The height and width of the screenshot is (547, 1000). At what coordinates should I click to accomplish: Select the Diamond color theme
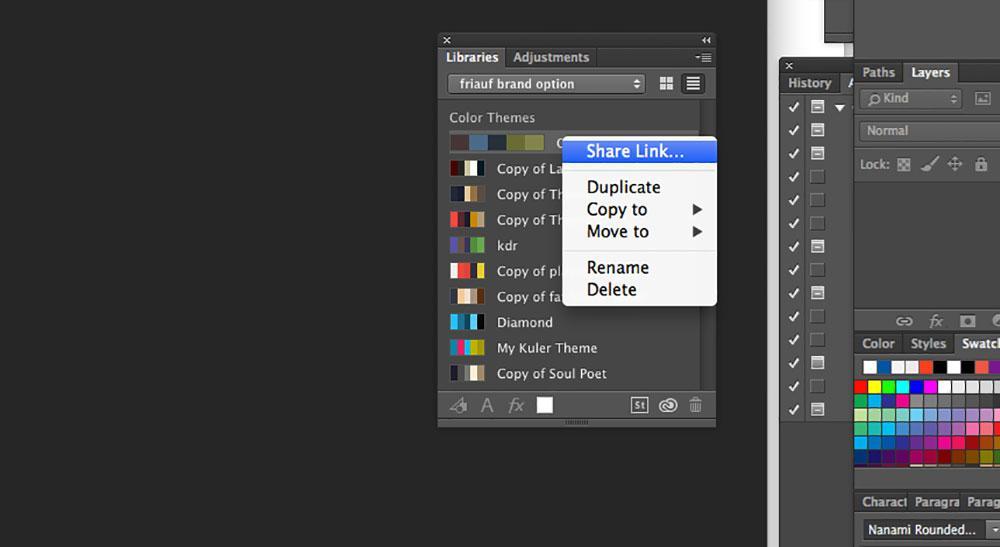[x=524, y=322]
